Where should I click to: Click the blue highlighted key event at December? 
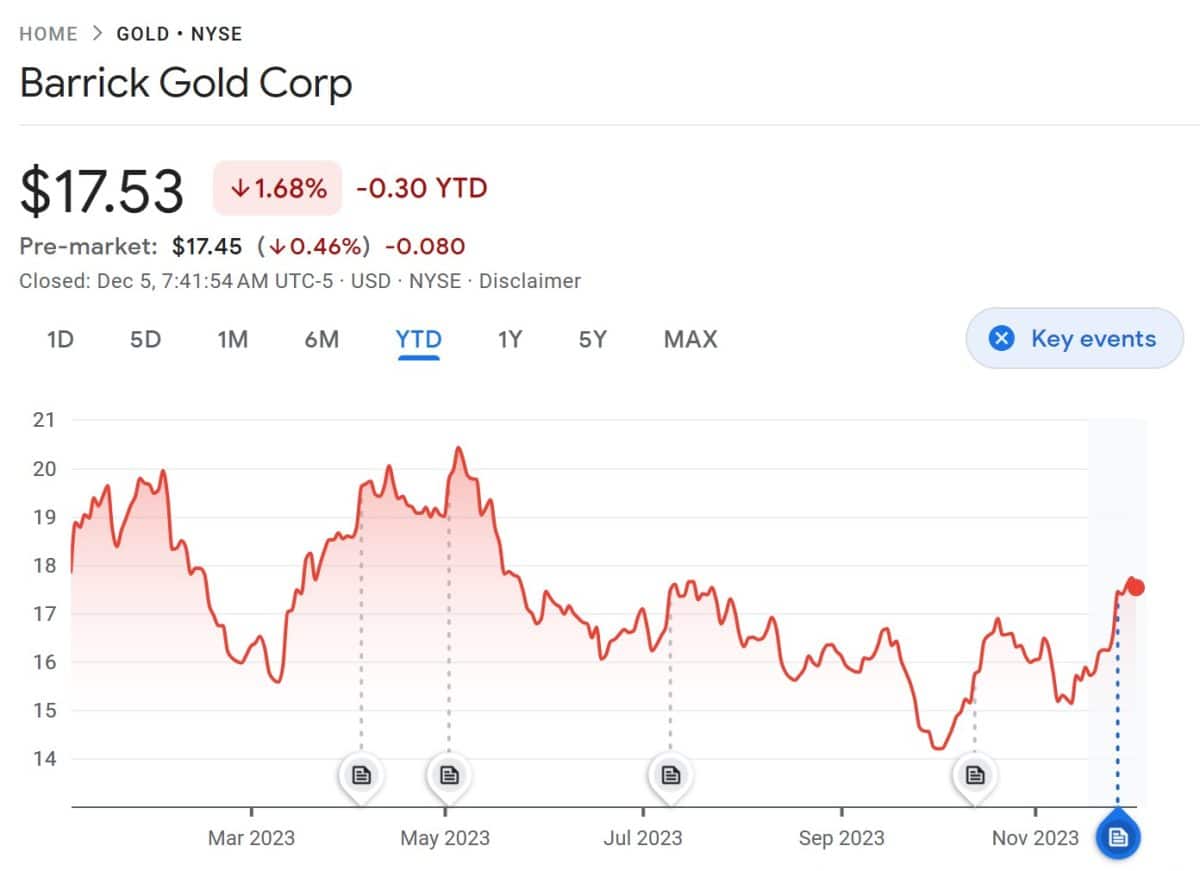(1118, 836)
